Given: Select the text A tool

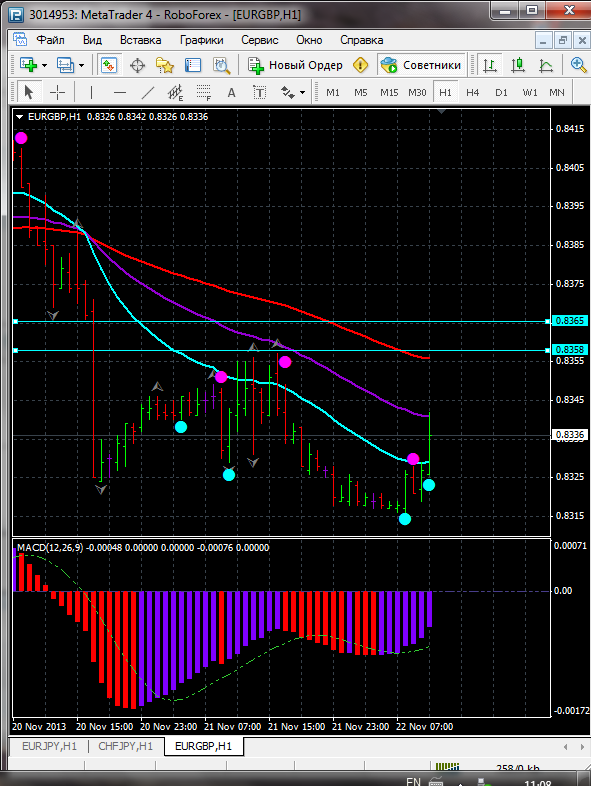Looking at the screenshot, I should click(231, 92).
